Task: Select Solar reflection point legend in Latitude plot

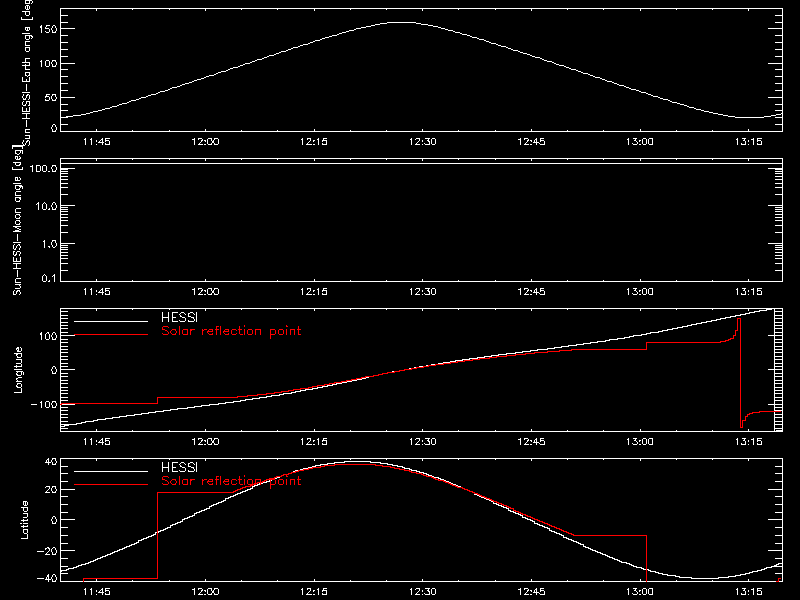Action: coord(231,481)
